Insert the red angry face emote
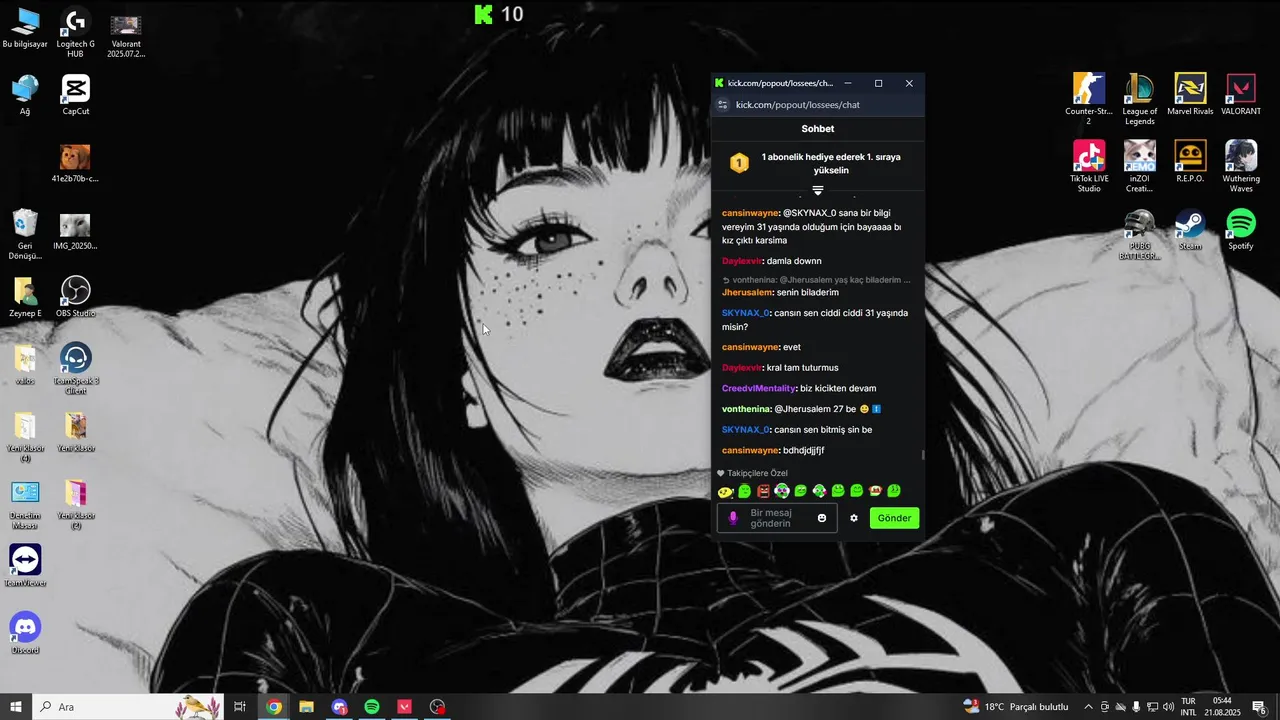The height and width of the screenshot is (720, 1280). [x=763, y=491]
